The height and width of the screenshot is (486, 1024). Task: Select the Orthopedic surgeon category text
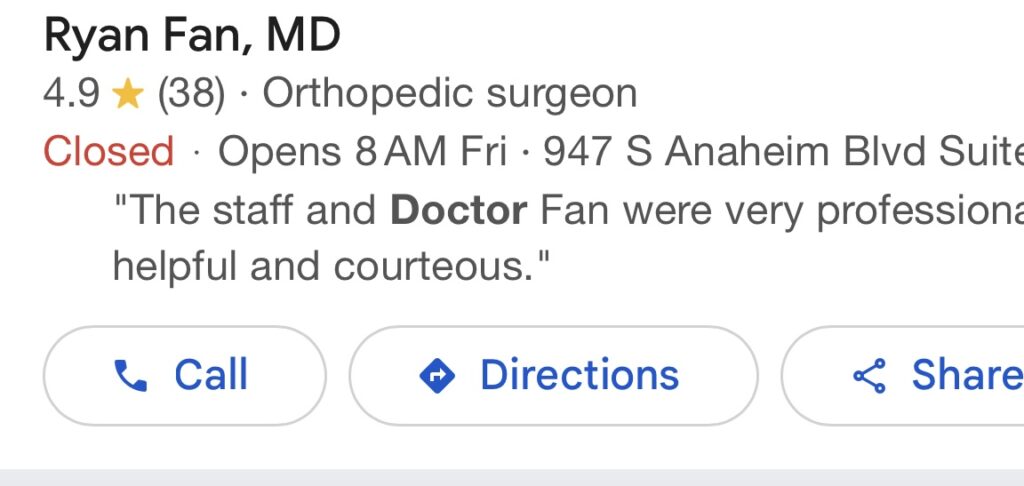(449, 94)
